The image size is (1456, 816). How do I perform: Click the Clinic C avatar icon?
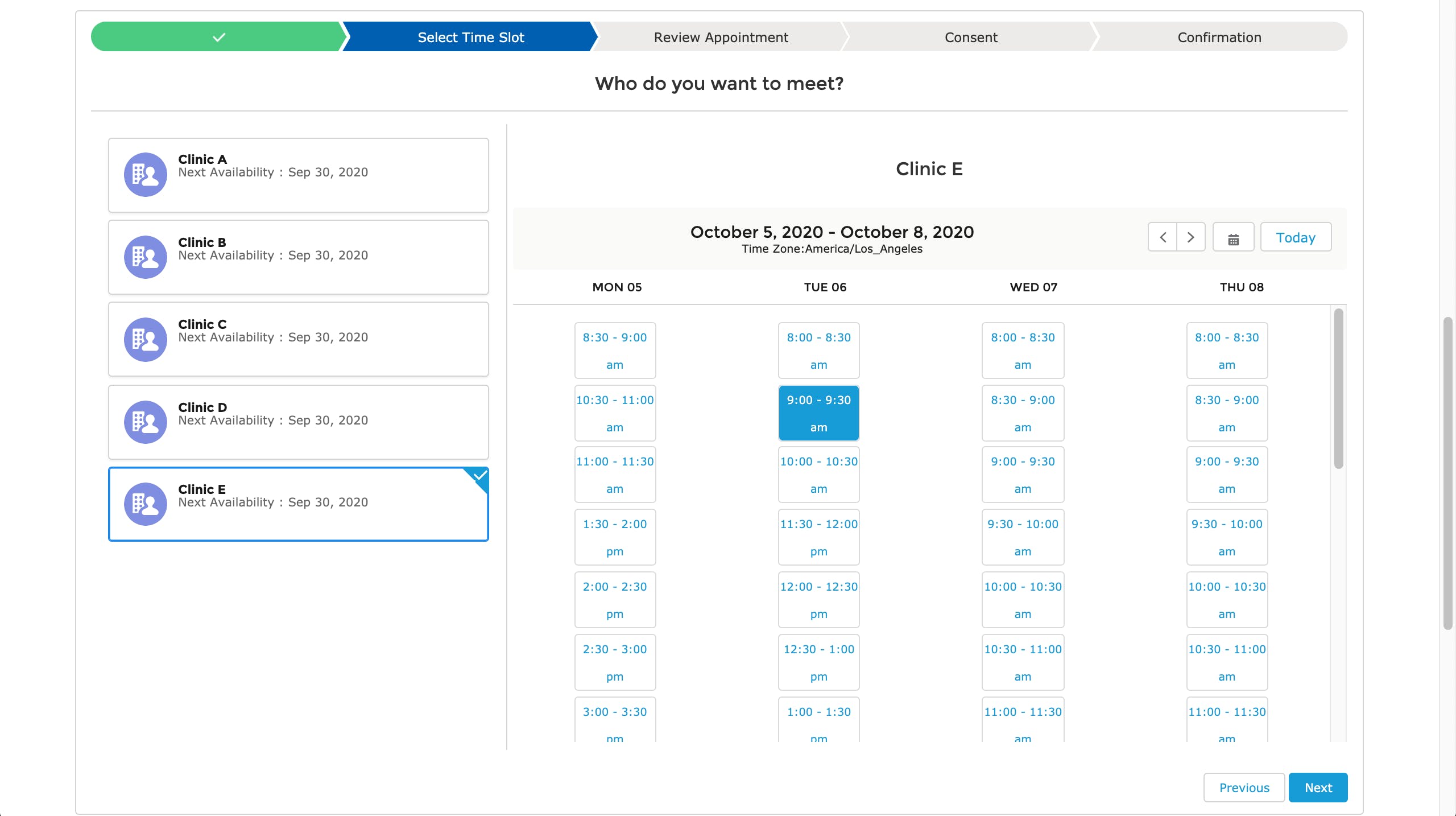pyautogui.click(x=145, y=340)
